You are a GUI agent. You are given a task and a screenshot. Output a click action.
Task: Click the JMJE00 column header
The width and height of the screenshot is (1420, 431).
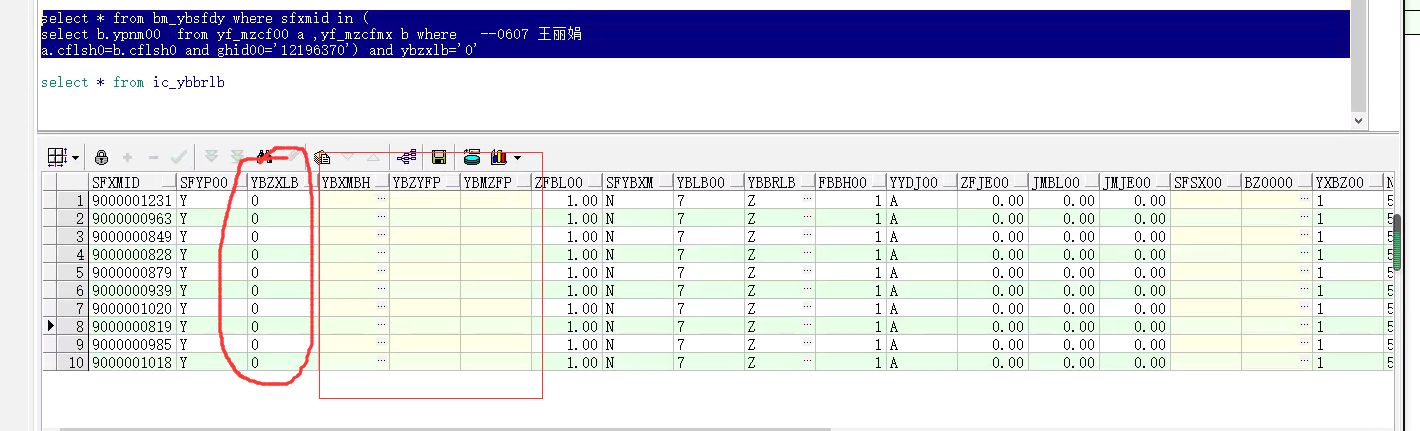pos(1135,182)
